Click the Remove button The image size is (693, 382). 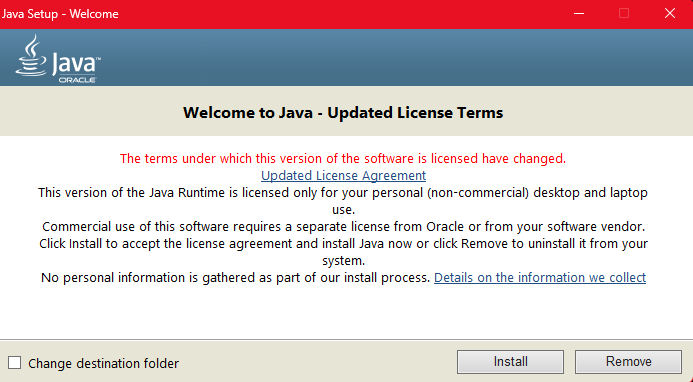point(628,362)
